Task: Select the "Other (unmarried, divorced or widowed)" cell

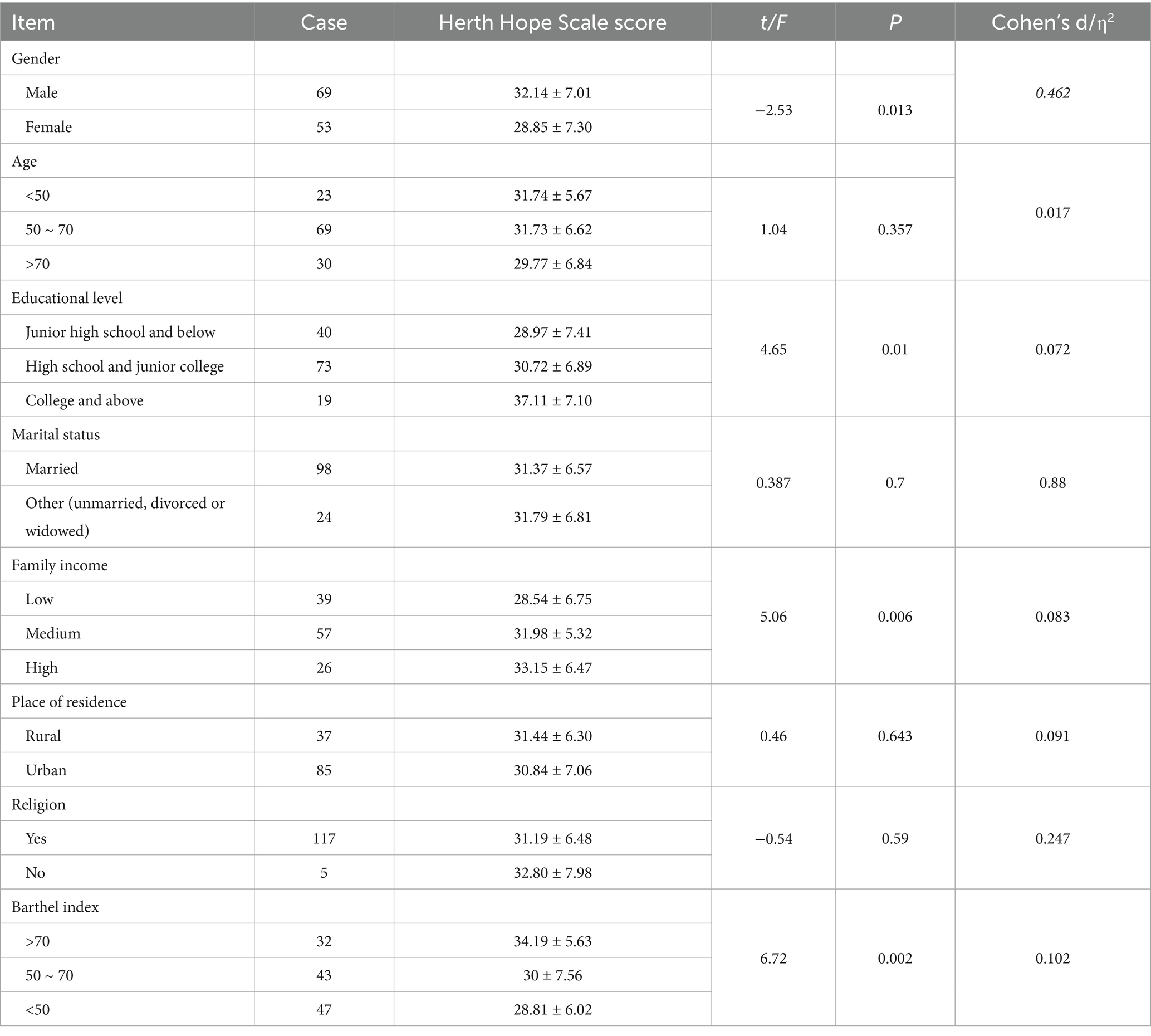Action: pos(125,516)
